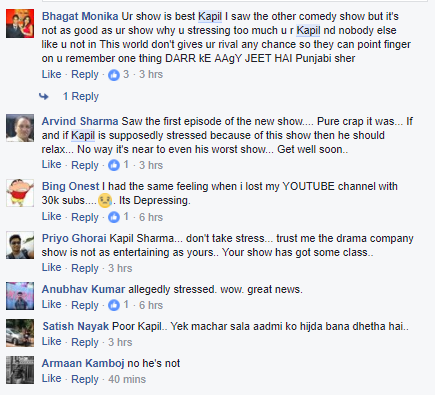Like Armaan Kamboj's comment
This screenshot has height=395, width=435.
51,379
